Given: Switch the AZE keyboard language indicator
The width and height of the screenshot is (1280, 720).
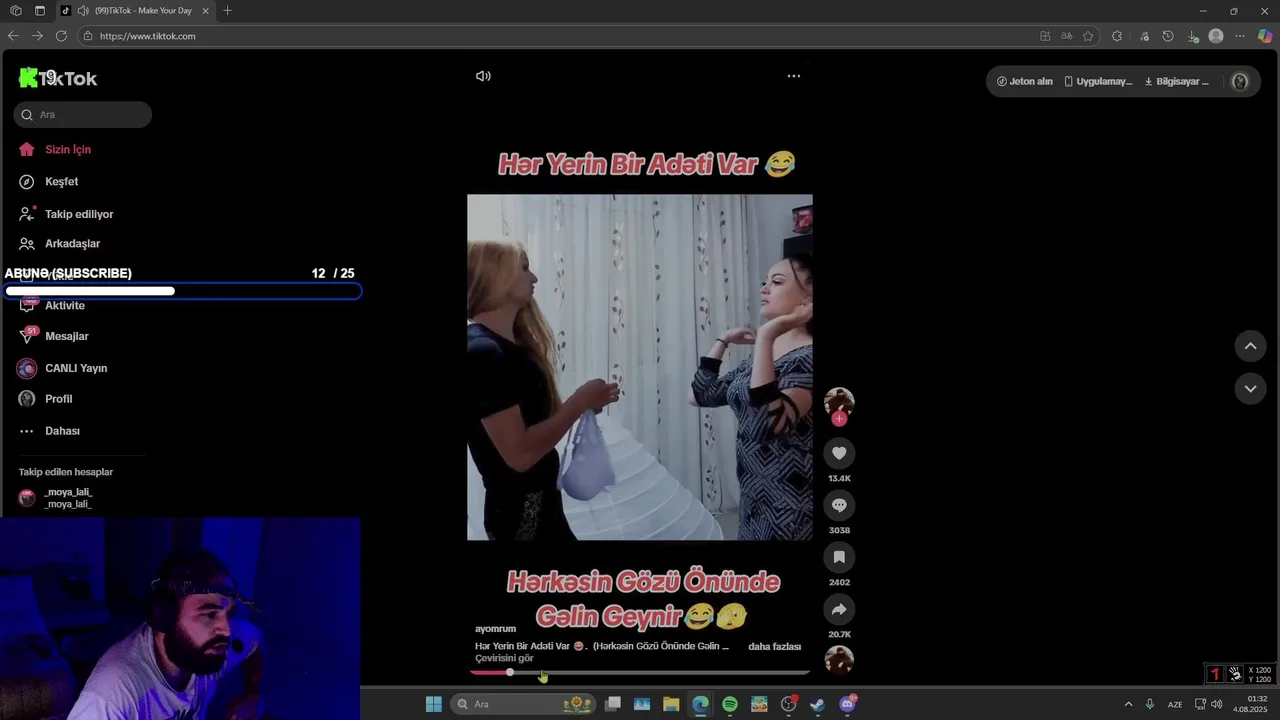Looking at the screenshot, I should point(1175,704).
